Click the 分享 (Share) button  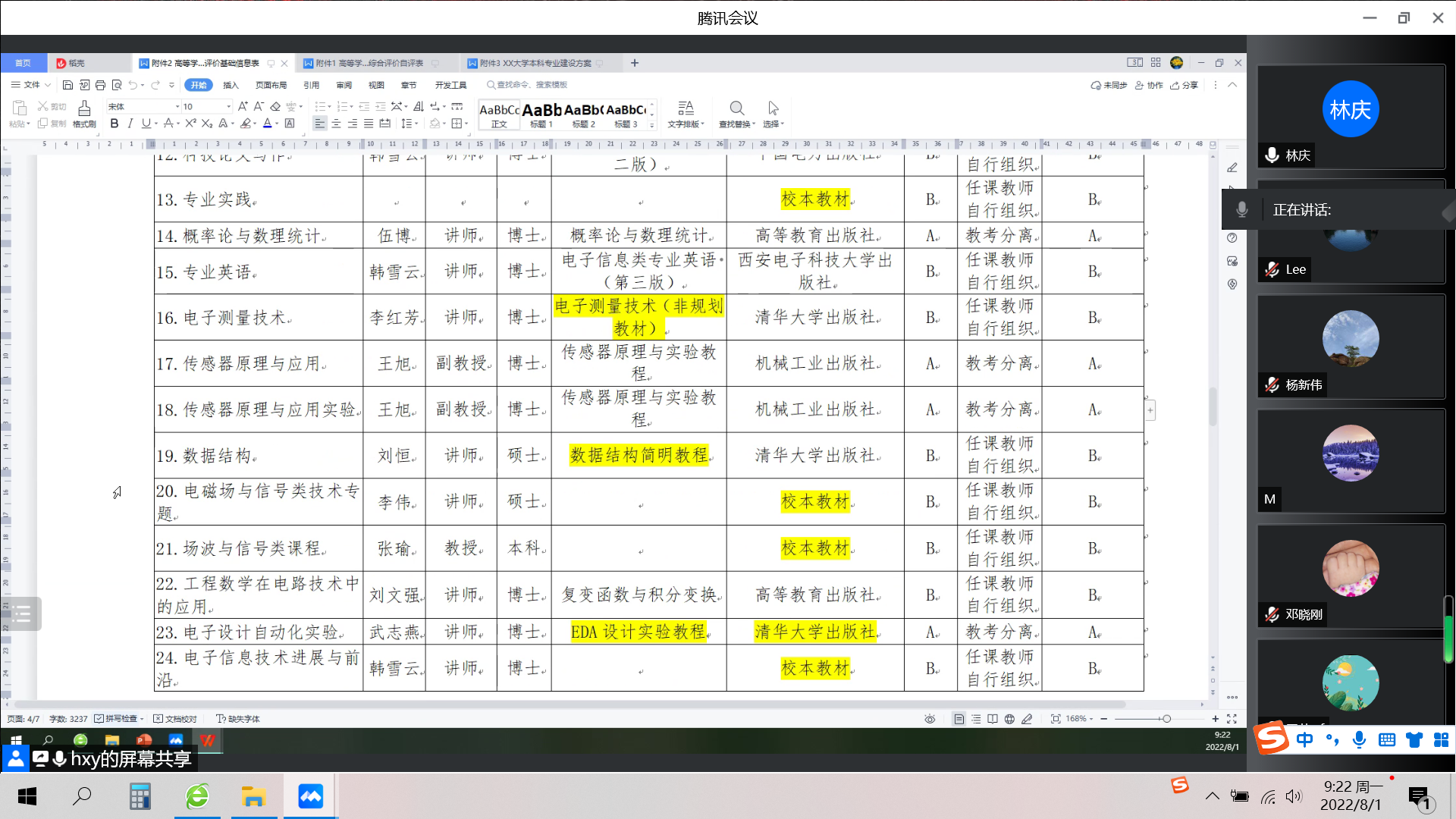(1185, 85)
